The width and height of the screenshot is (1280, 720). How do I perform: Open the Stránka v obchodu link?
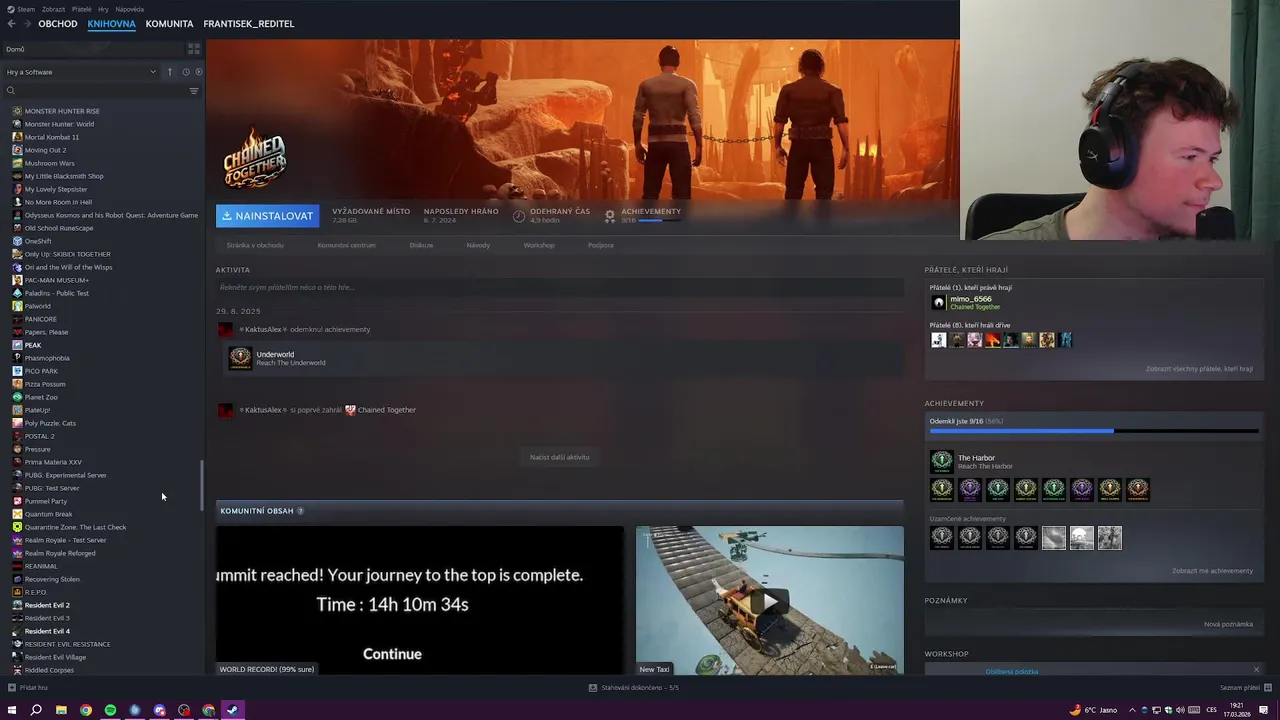pos(255,245)
